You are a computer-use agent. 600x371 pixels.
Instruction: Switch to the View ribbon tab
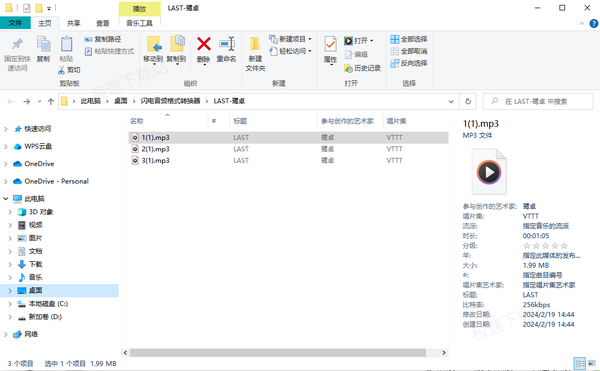103,23
